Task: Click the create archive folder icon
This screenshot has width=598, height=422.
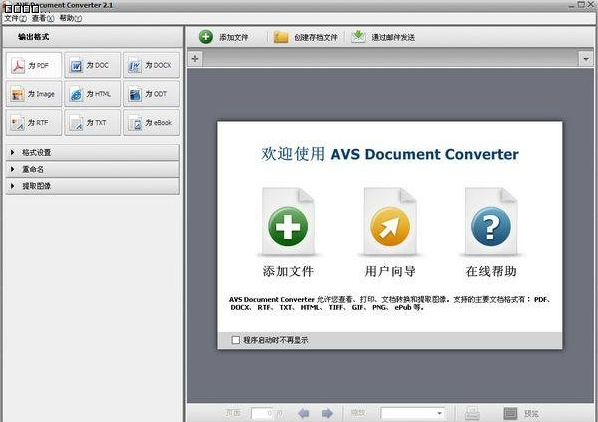Action: click(x=281, y=37)
